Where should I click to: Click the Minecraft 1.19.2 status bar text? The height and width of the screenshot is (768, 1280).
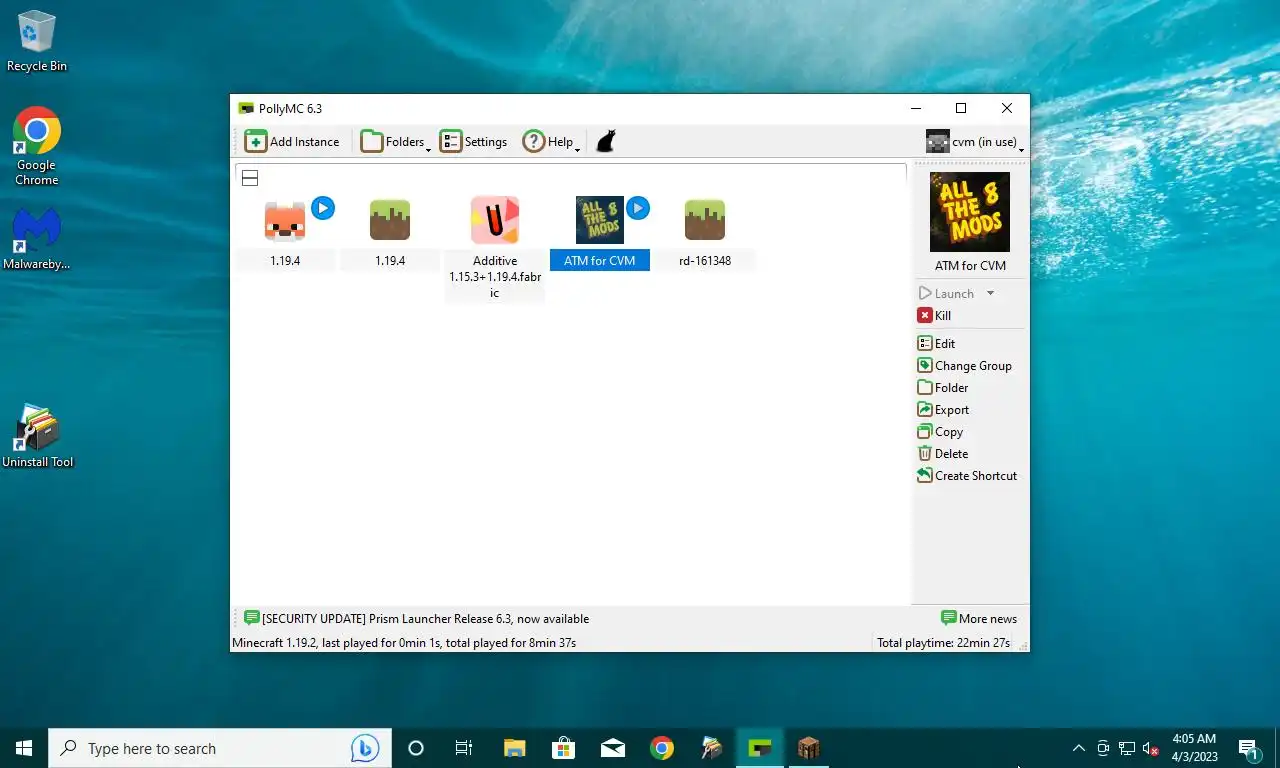pos(404,643)
